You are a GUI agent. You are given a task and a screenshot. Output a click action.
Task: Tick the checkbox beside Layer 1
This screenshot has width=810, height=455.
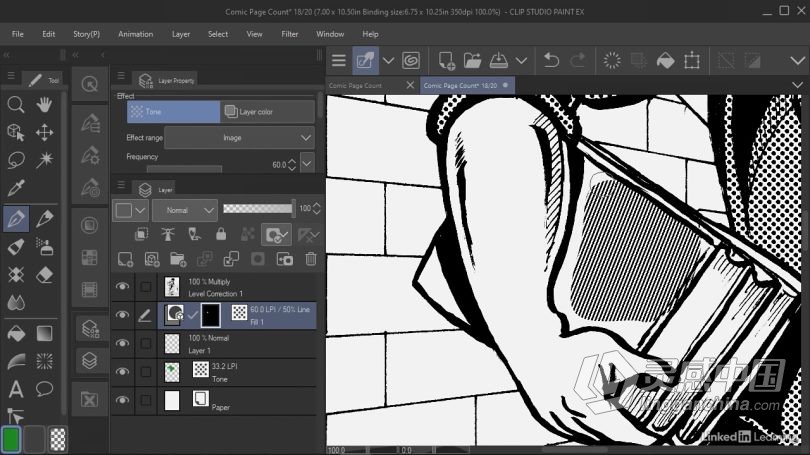[146, 343]
